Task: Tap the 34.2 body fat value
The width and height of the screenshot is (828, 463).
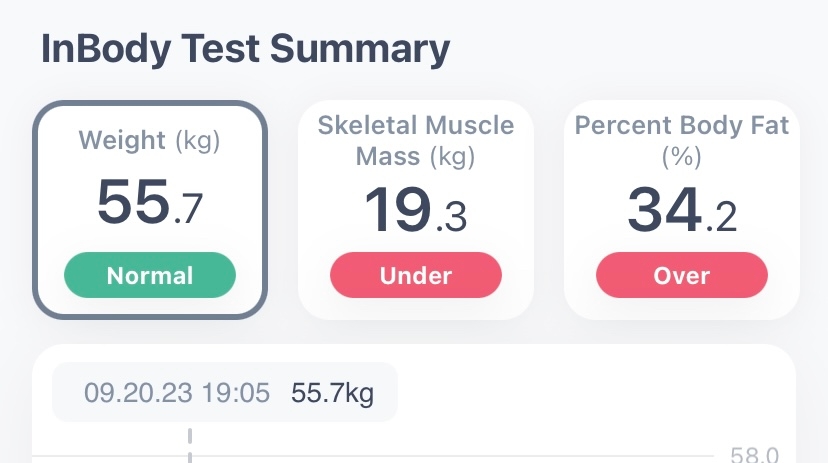Action: pos(682,208)
